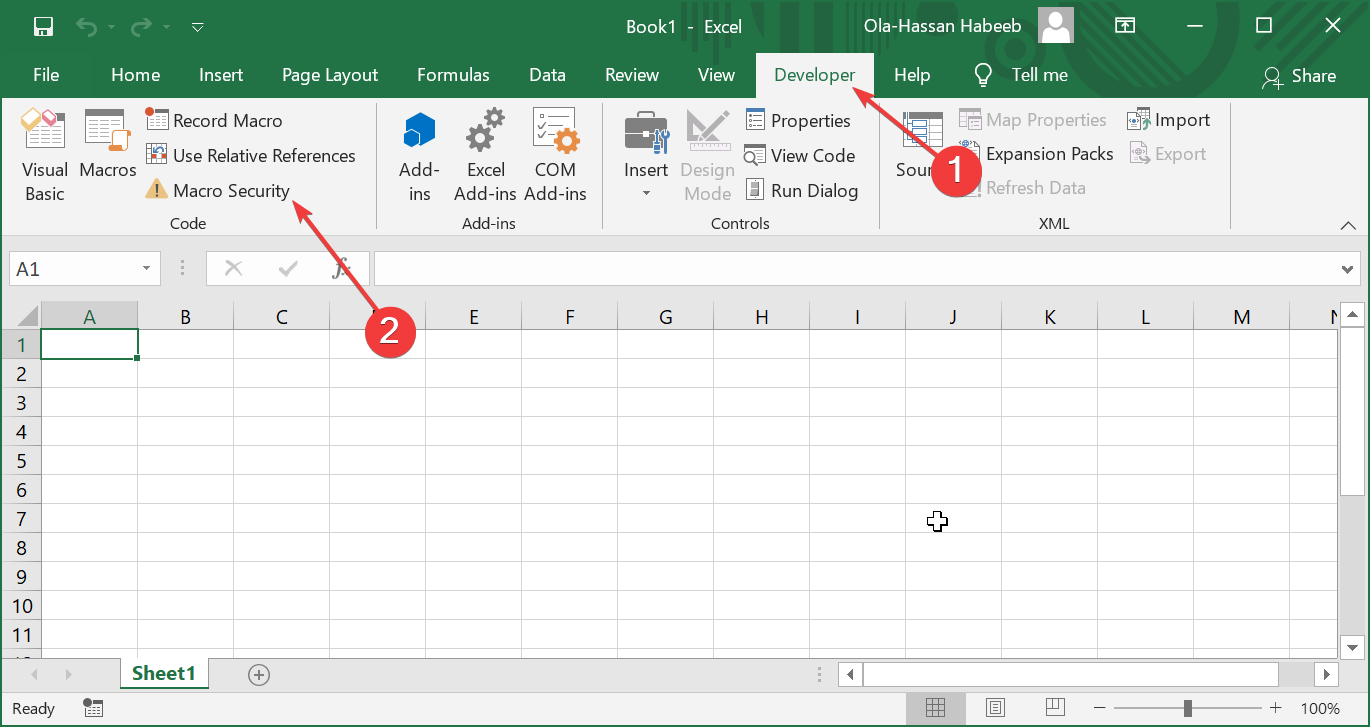Zoom out with the minus button
1370x727 pixels.
coord(1100,708)
